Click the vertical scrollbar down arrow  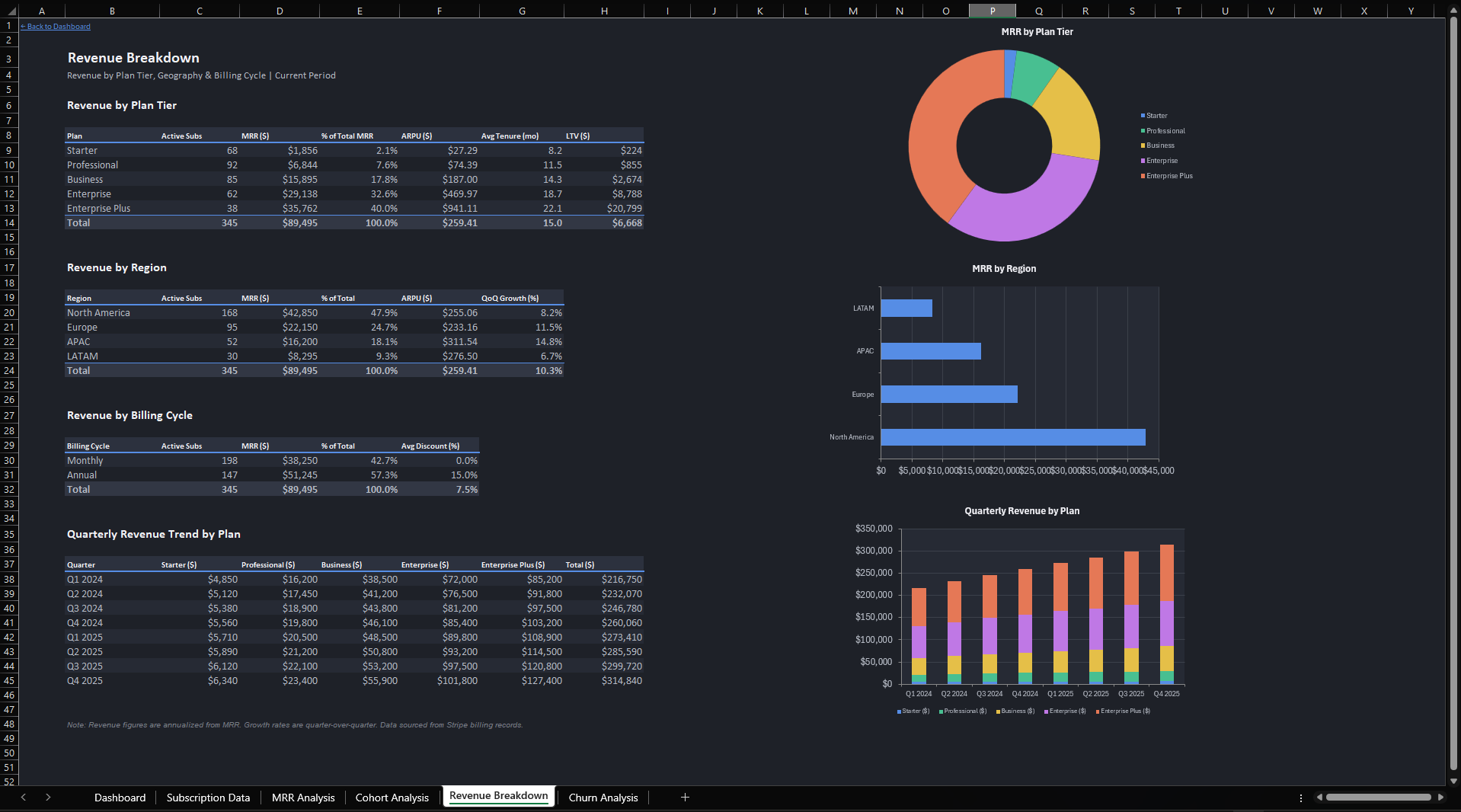point(1453,781)
